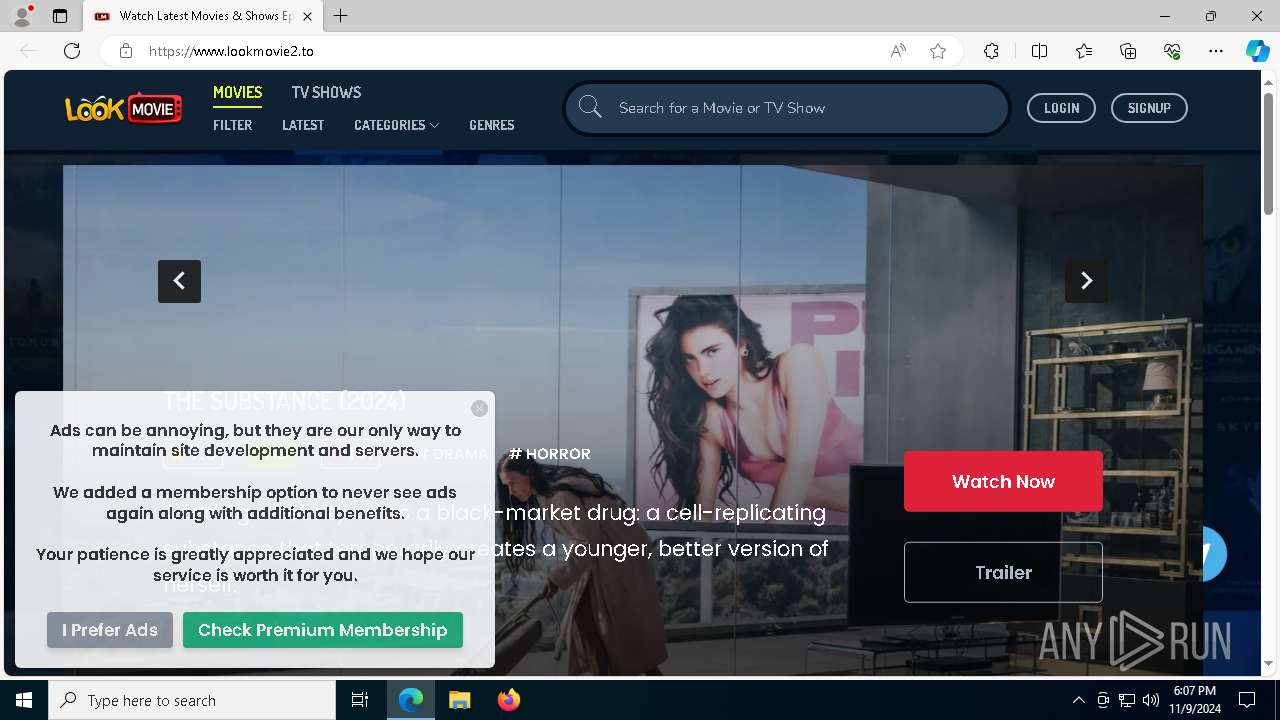This screenshot has height=720, width=1280.
Task: Select the TV SHOWS tab
Action: coord(326,92)
